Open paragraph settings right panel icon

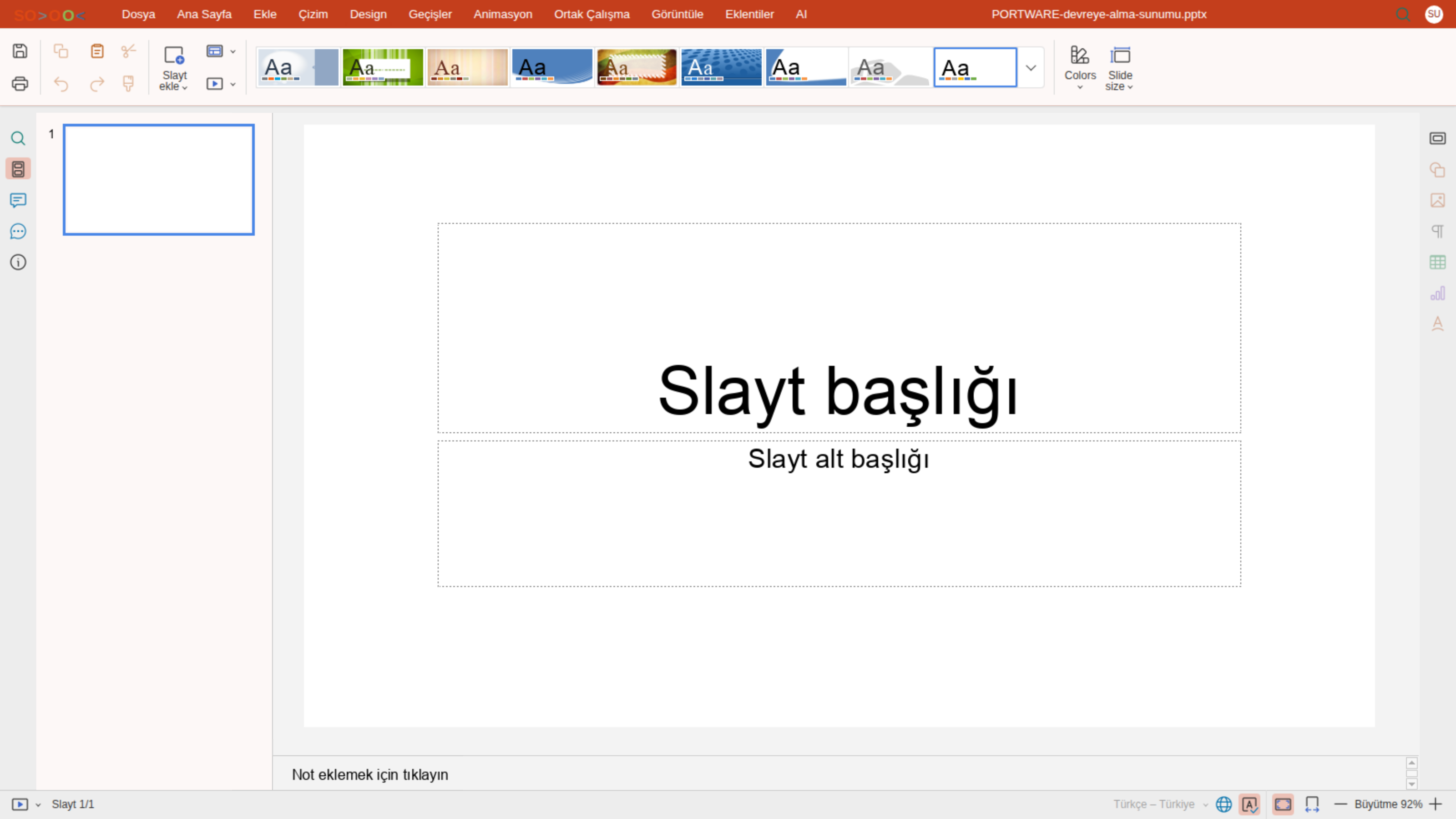pyautogui.click(x=1437, y=231)
